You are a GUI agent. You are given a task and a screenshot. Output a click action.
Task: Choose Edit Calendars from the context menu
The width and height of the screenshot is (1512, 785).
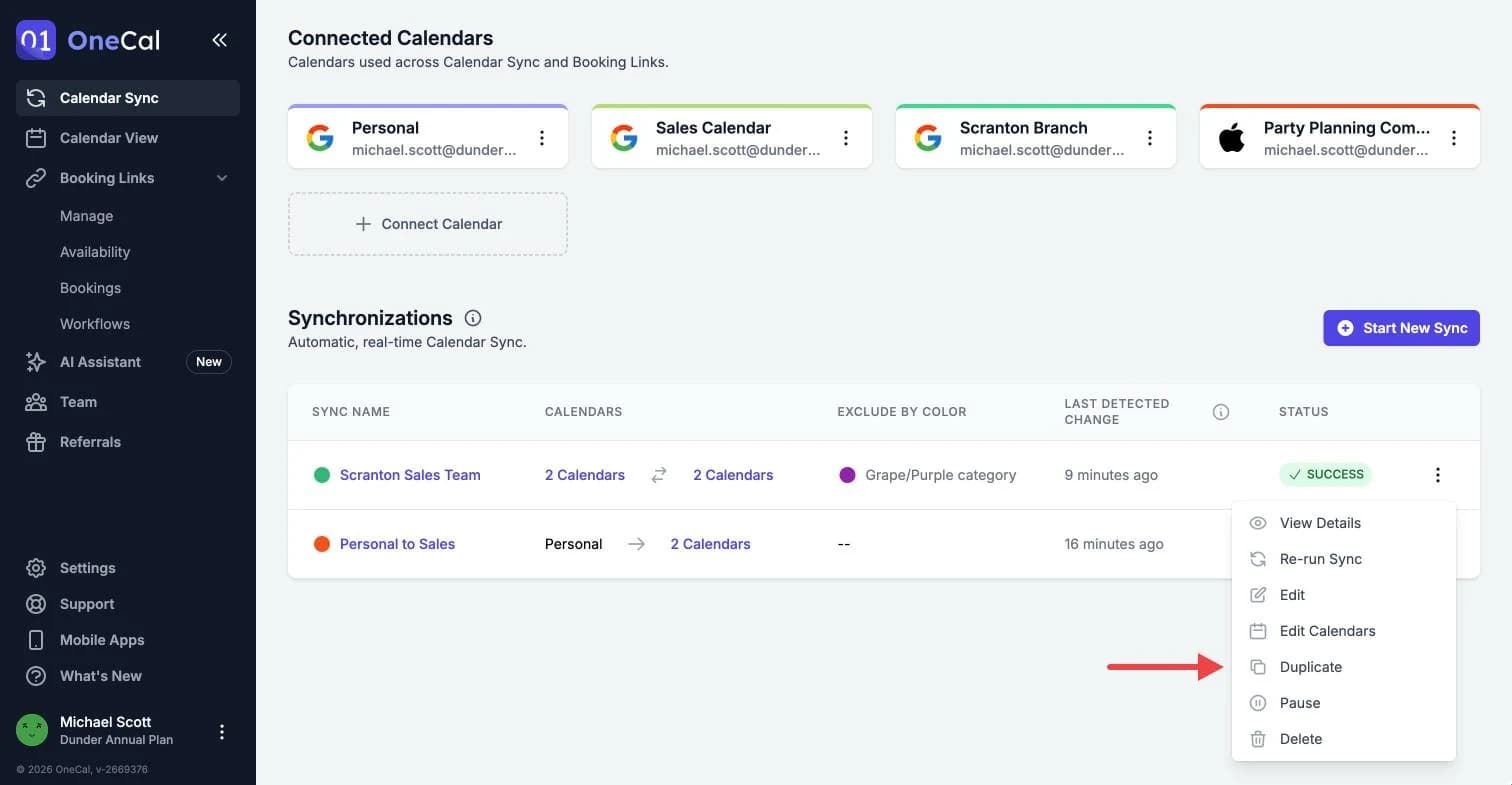point(1344,631)
